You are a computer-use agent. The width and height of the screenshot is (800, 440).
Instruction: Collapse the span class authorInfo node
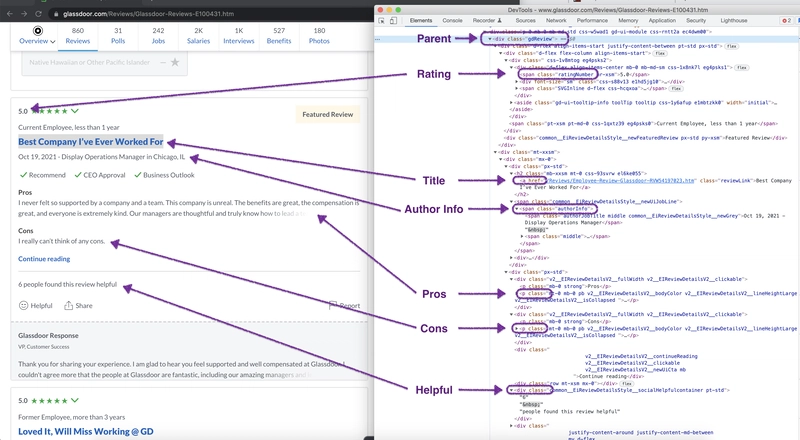click(x=516, y=207)
